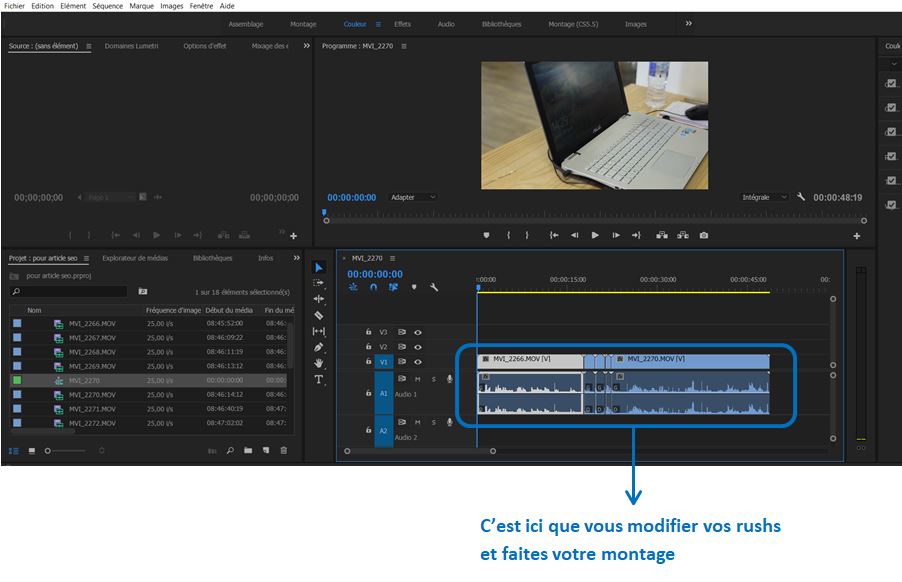Image resolution: width=902 pixels, height=582 pixels.
Task: Select the Selection tool
Action: click(318, 268)
